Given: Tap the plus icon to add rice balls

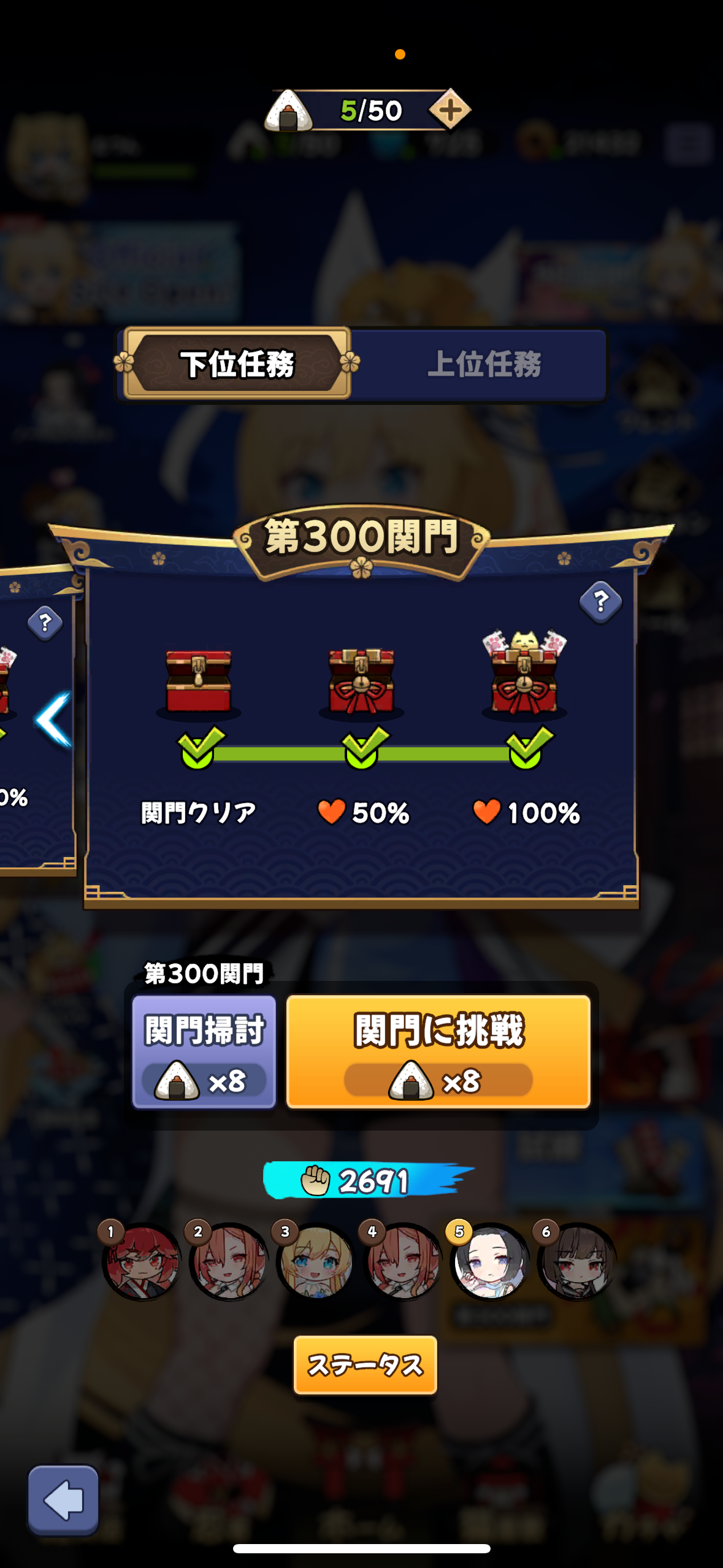Looking at the screenshot, I should (x=449, y=110).
